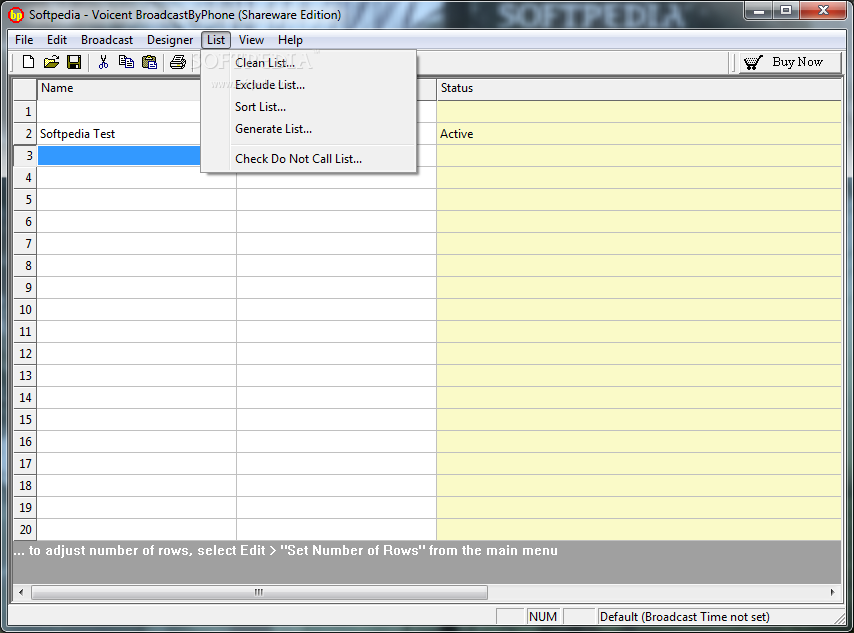The image size is (854, 633).
Task: Select Sort List... menu entry
Action: click(x=308, y=107)
